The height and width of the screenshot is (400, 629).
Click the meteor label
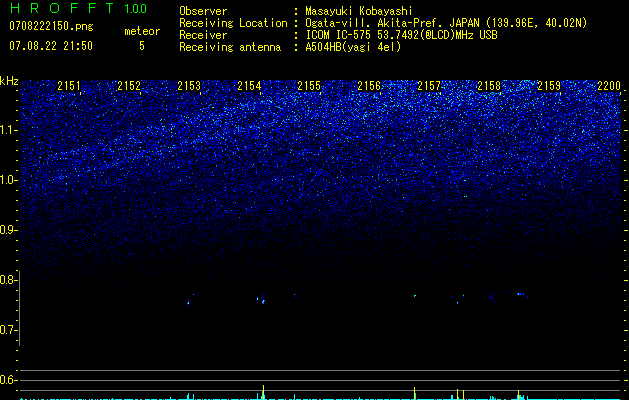pos(142,31)
